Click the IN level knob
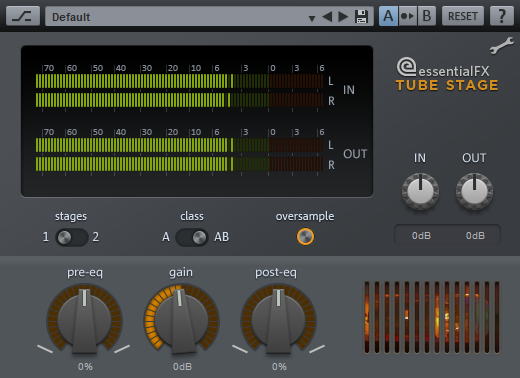Viewport: 520px width, 378px height. click(420, 191)
